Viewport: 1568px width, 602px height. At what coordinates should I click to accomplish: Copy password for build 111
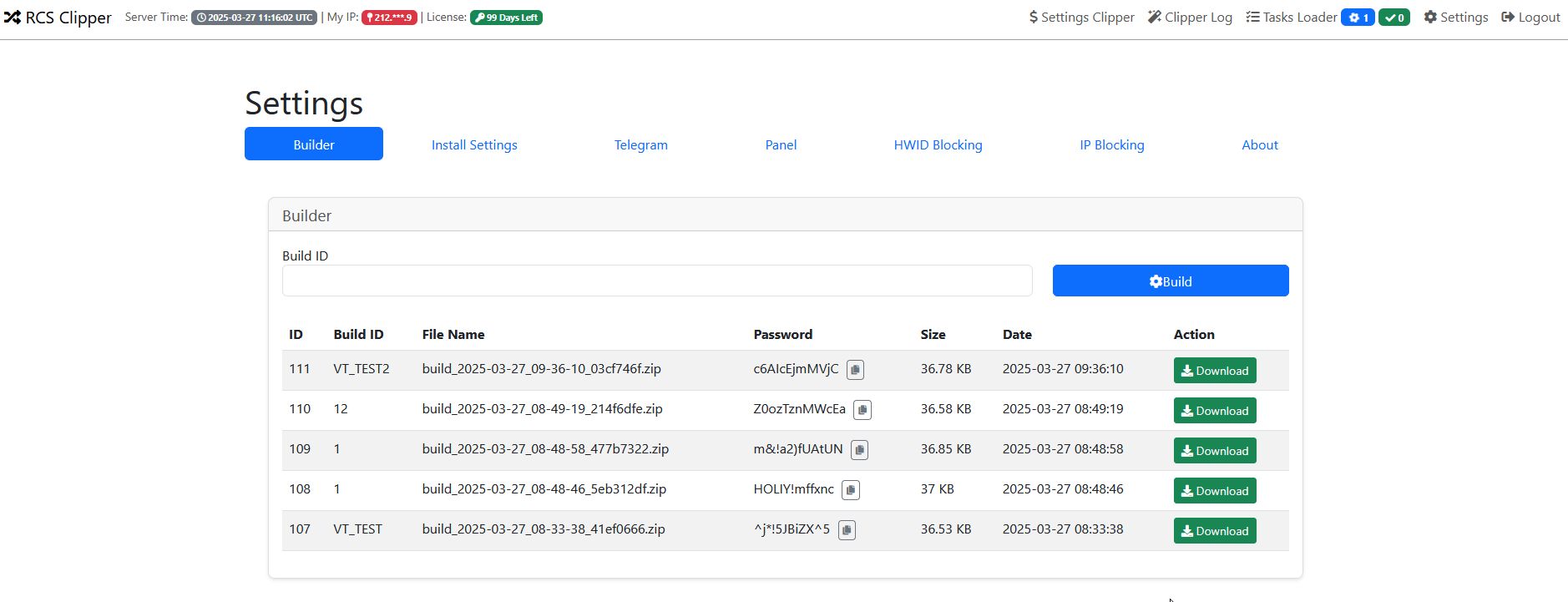(855, 370)
